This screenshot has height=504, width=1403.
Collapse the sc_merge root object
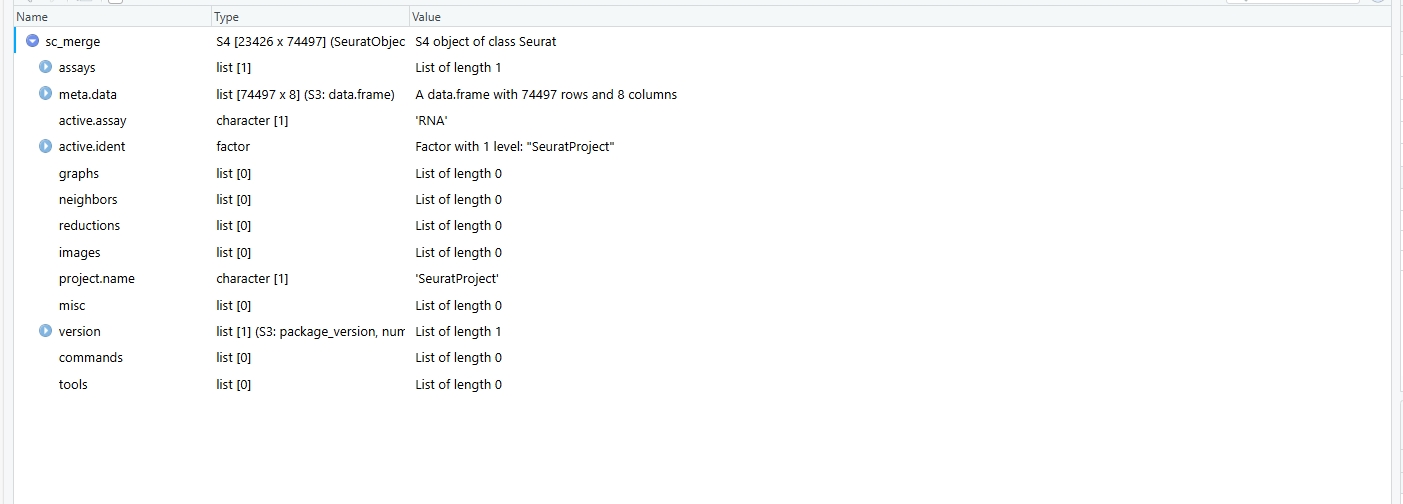[x=32, y=42]
